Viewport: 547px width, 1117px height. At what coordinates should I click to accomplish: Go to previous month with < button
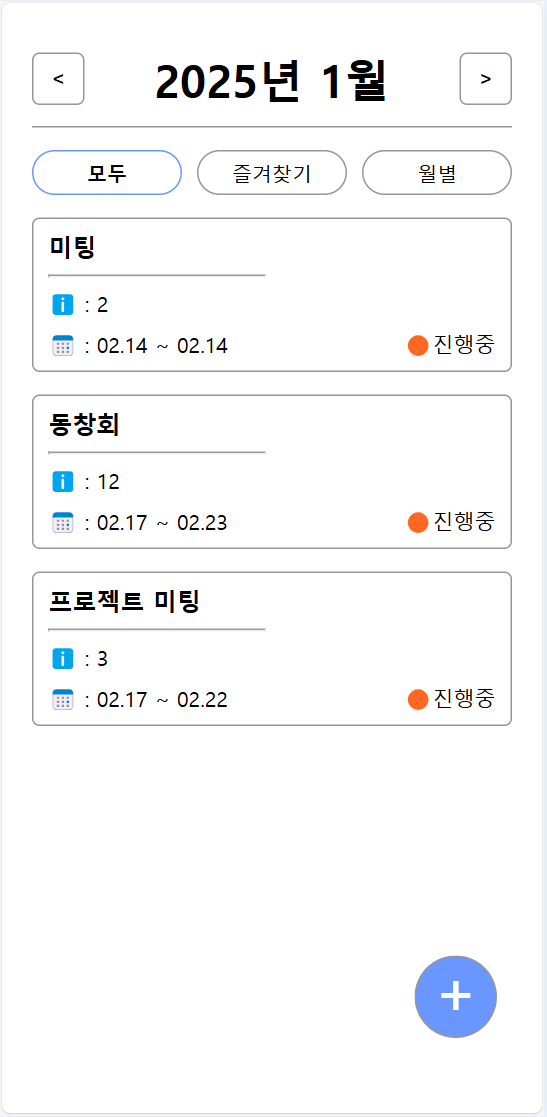coord(58,78)
